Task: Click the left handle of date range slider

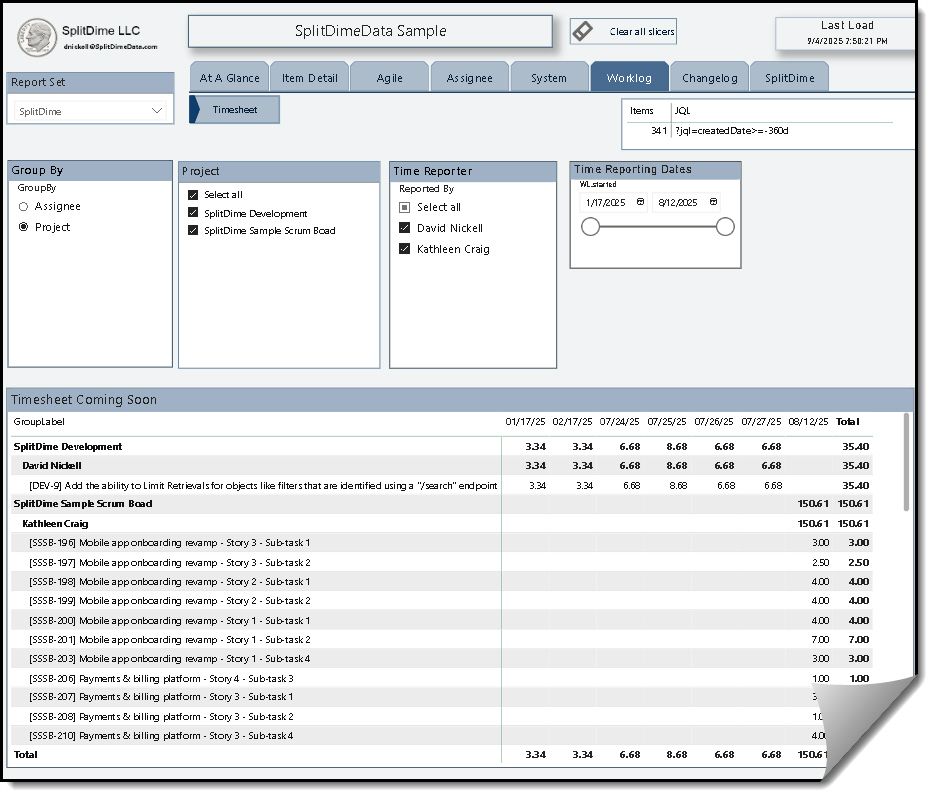Action: 591,227
